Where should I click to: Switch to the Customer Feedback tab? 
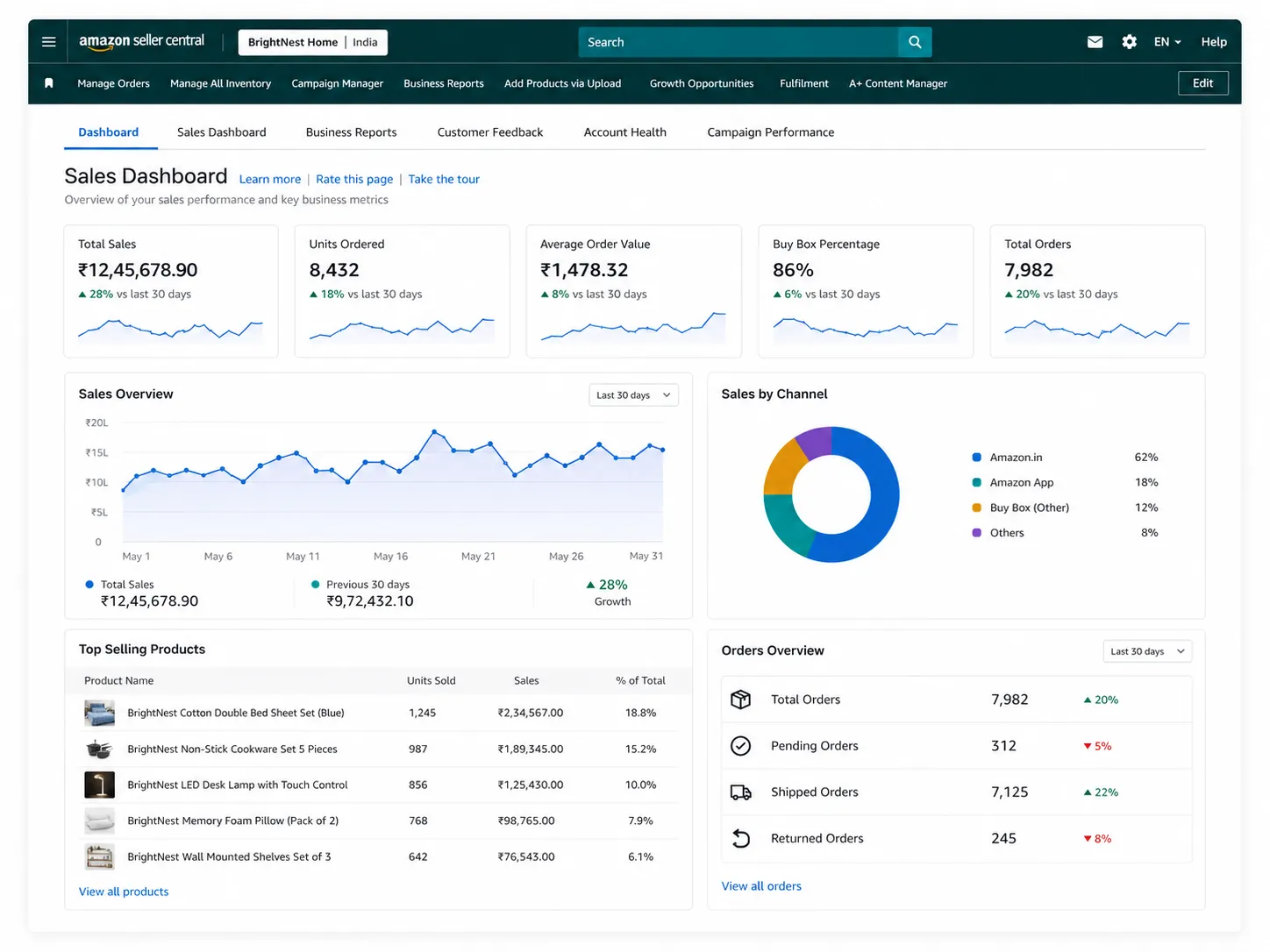click(490, 132)
